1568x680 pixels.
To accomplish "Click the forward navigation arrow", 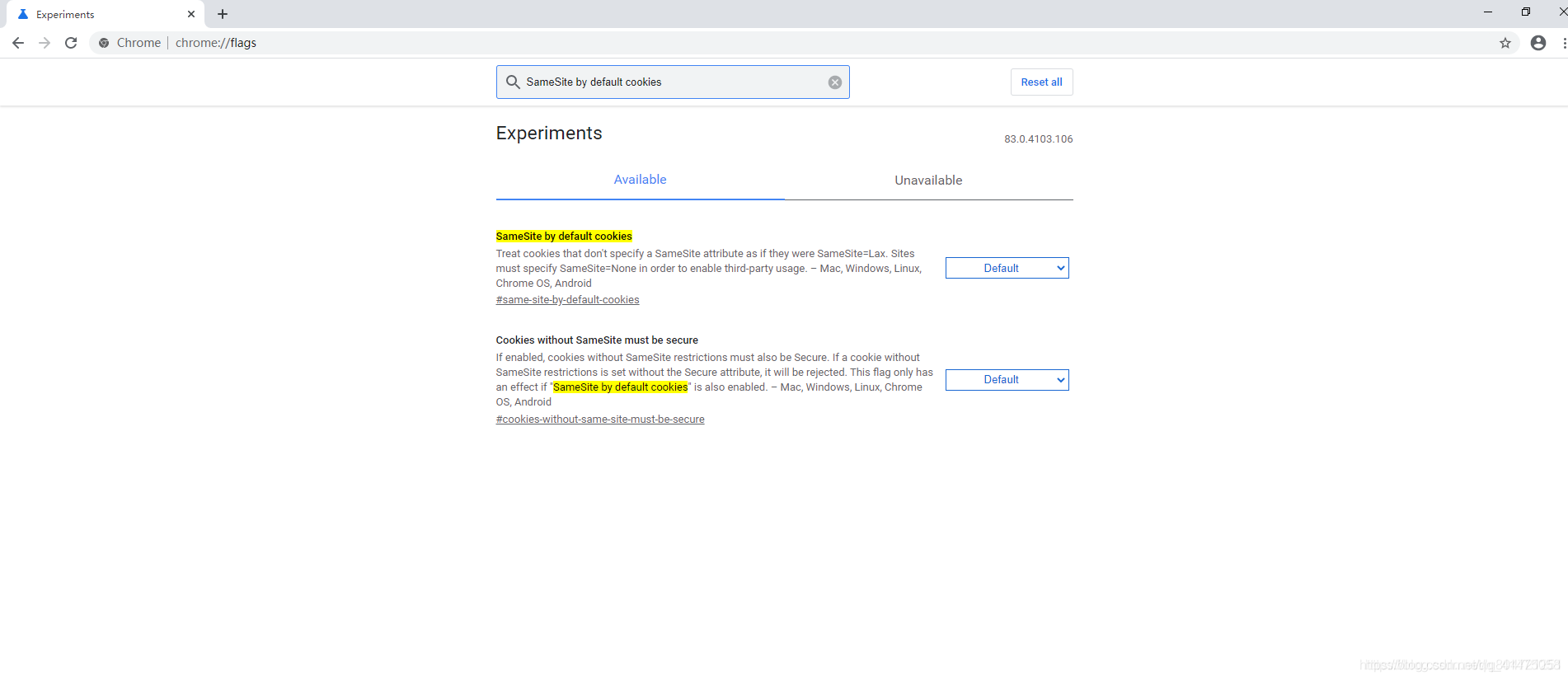I will (45, 43).
